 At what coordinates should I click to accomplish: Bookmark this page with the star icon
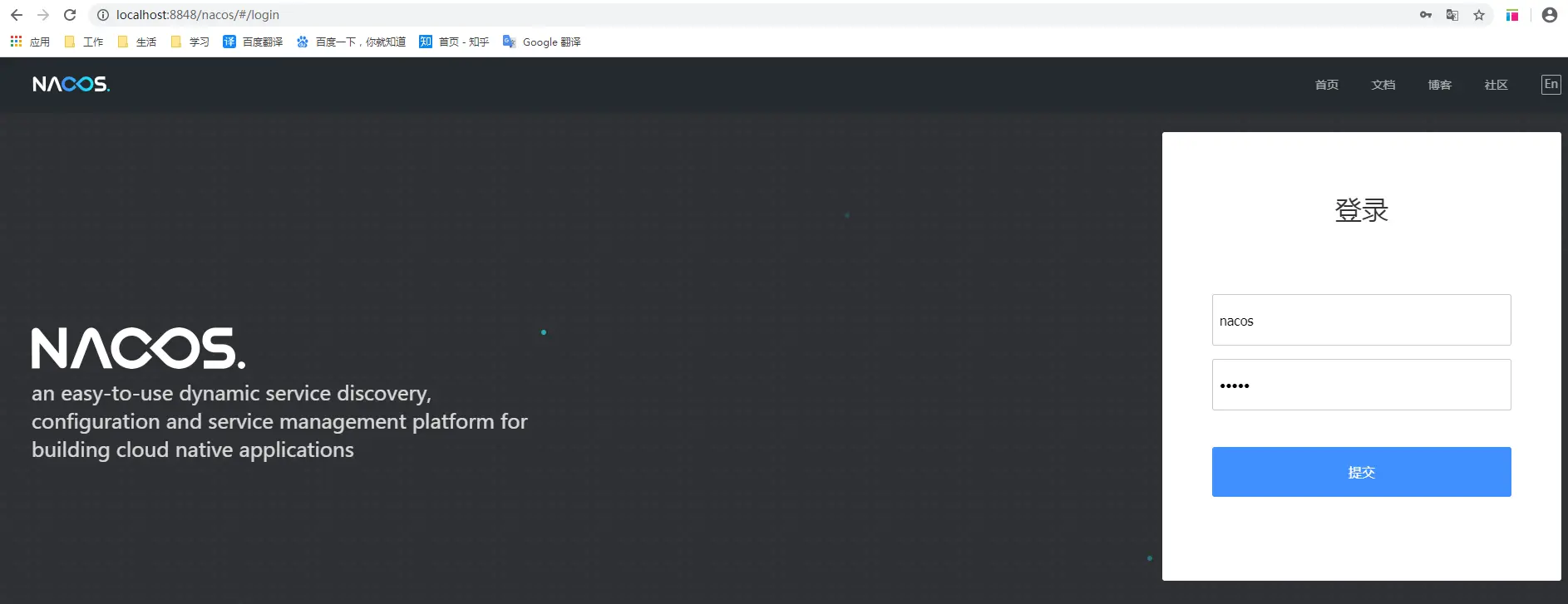[x=1479, y=15]
